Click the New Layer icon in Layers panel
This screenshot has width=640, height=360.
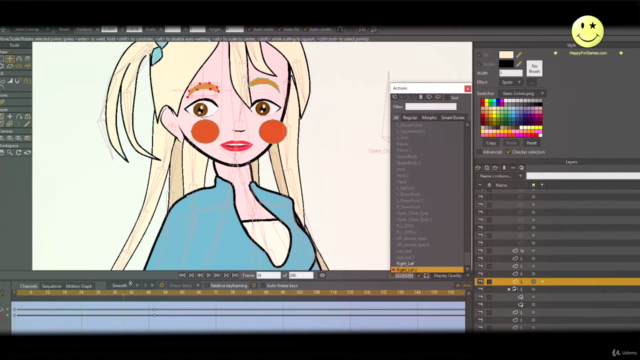pos(478,168)
